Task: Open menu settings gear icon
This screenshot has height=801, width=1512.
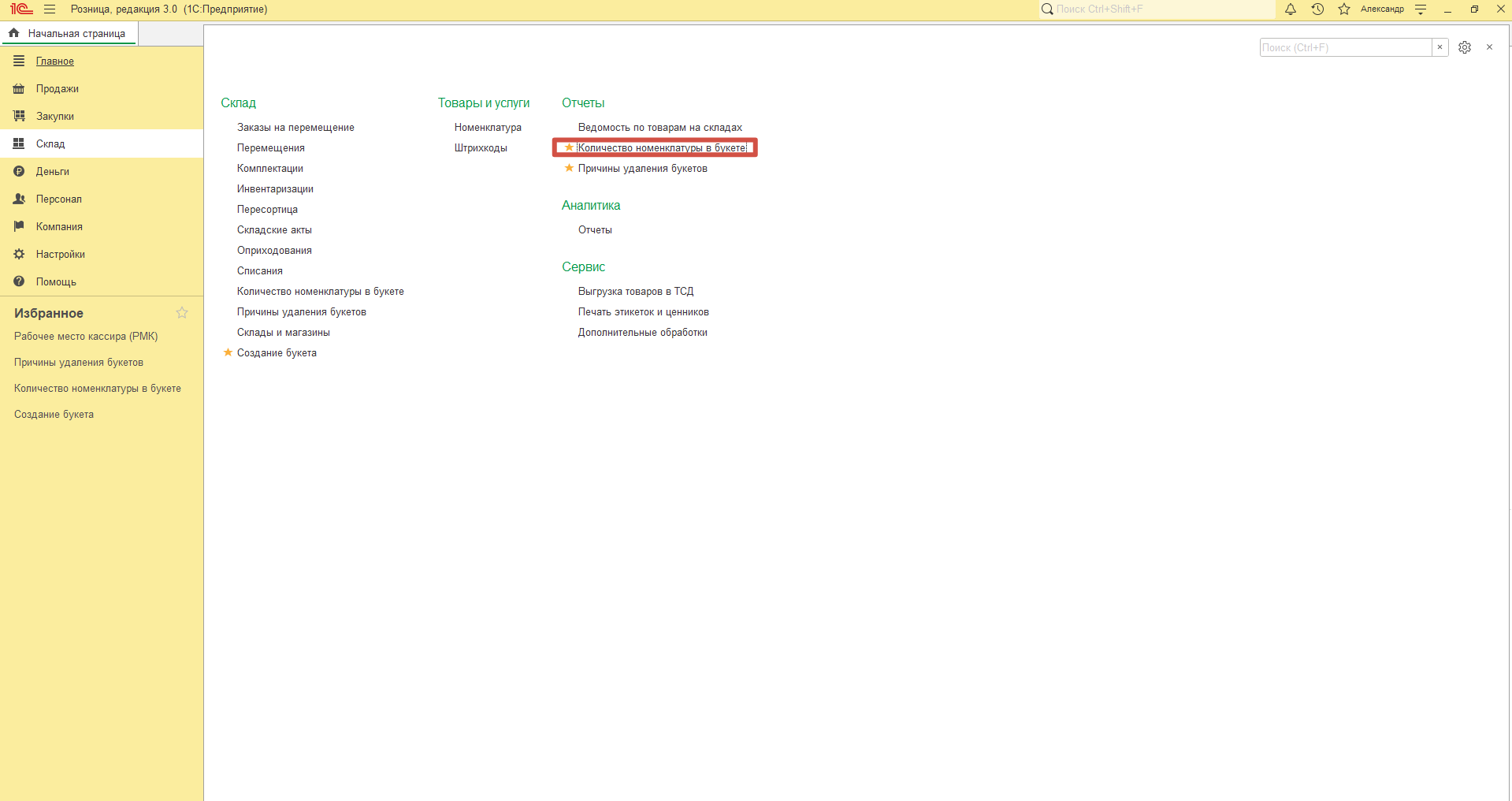Action: pos(1465,47)
